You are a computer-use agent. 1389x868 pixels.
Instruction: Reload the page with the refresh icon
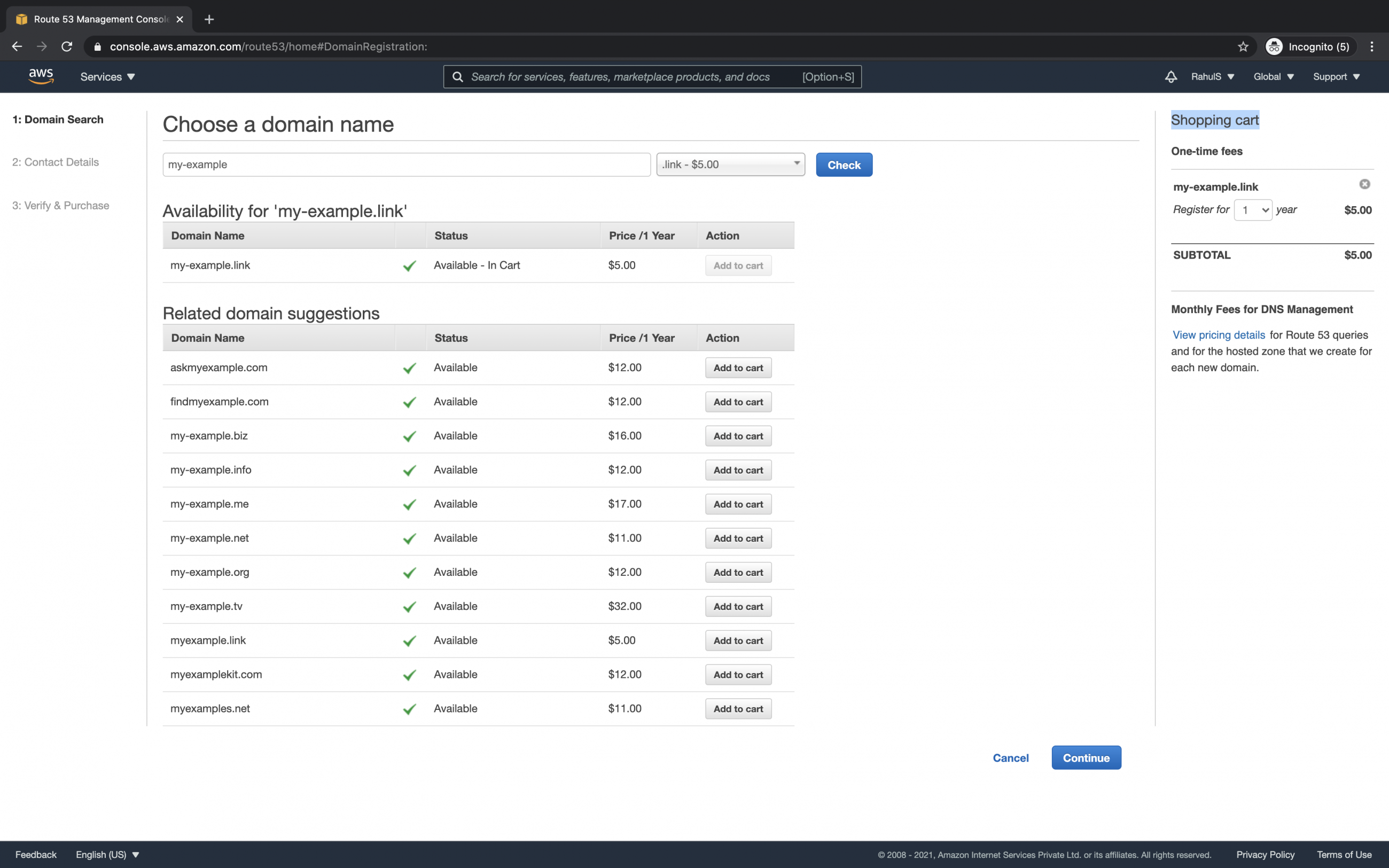click(67, 46)
